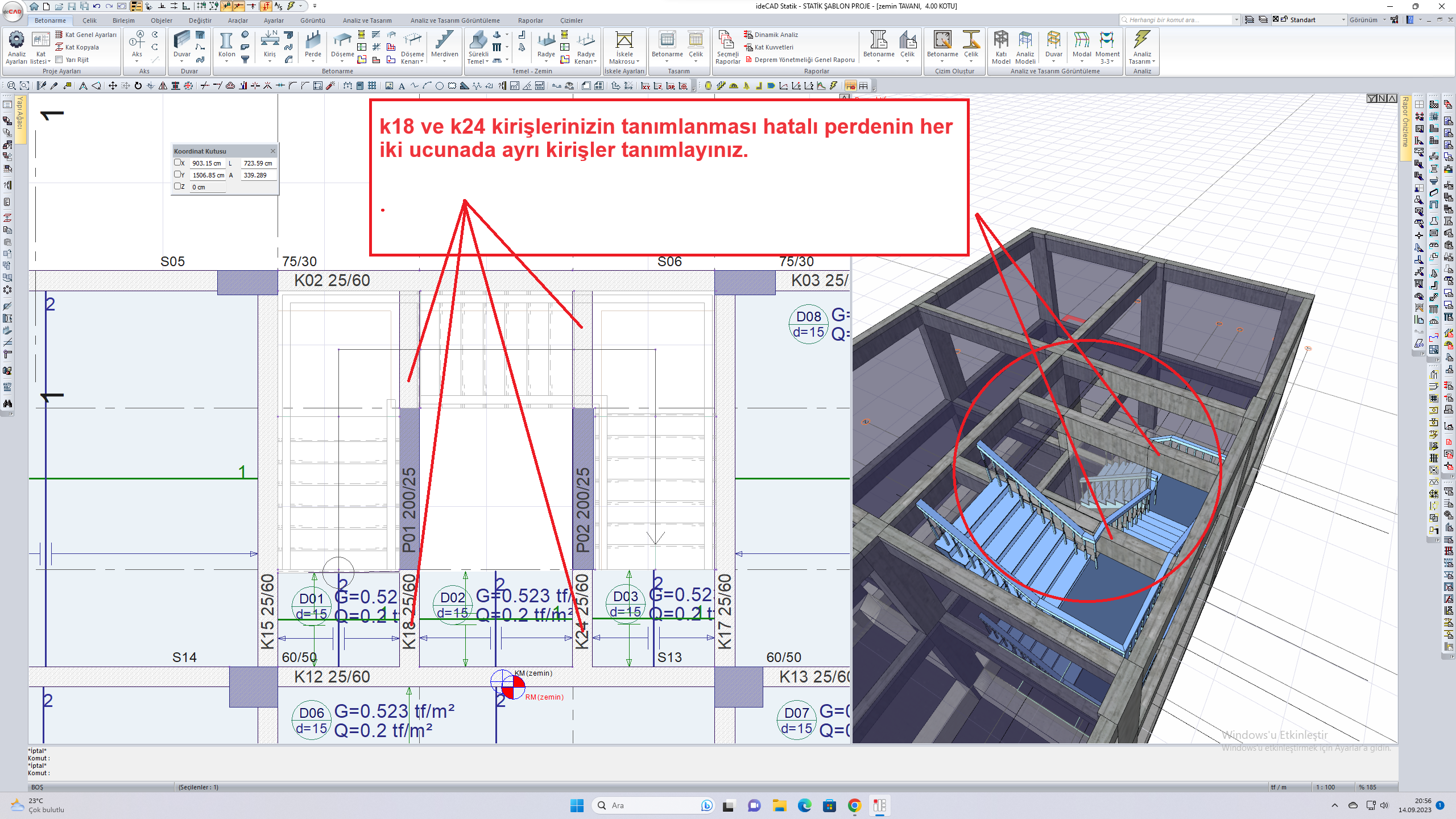The image size is (1456, 819).
Task: Open Kat Kuvvetleri report
Action: point(769,47)
